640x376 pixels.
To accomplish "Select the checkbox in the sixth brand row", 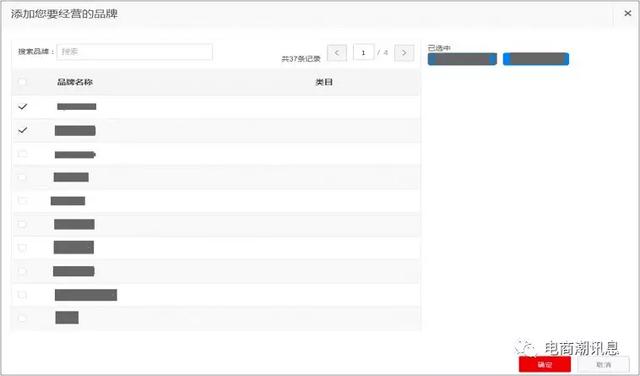I will tap(22, 224).
